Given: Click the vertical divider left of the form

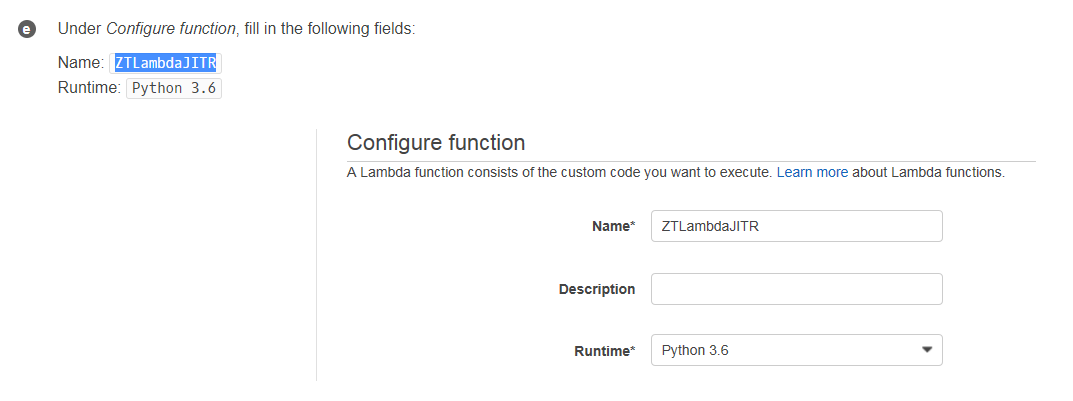Looking at the screenshot, I should 316,255.
